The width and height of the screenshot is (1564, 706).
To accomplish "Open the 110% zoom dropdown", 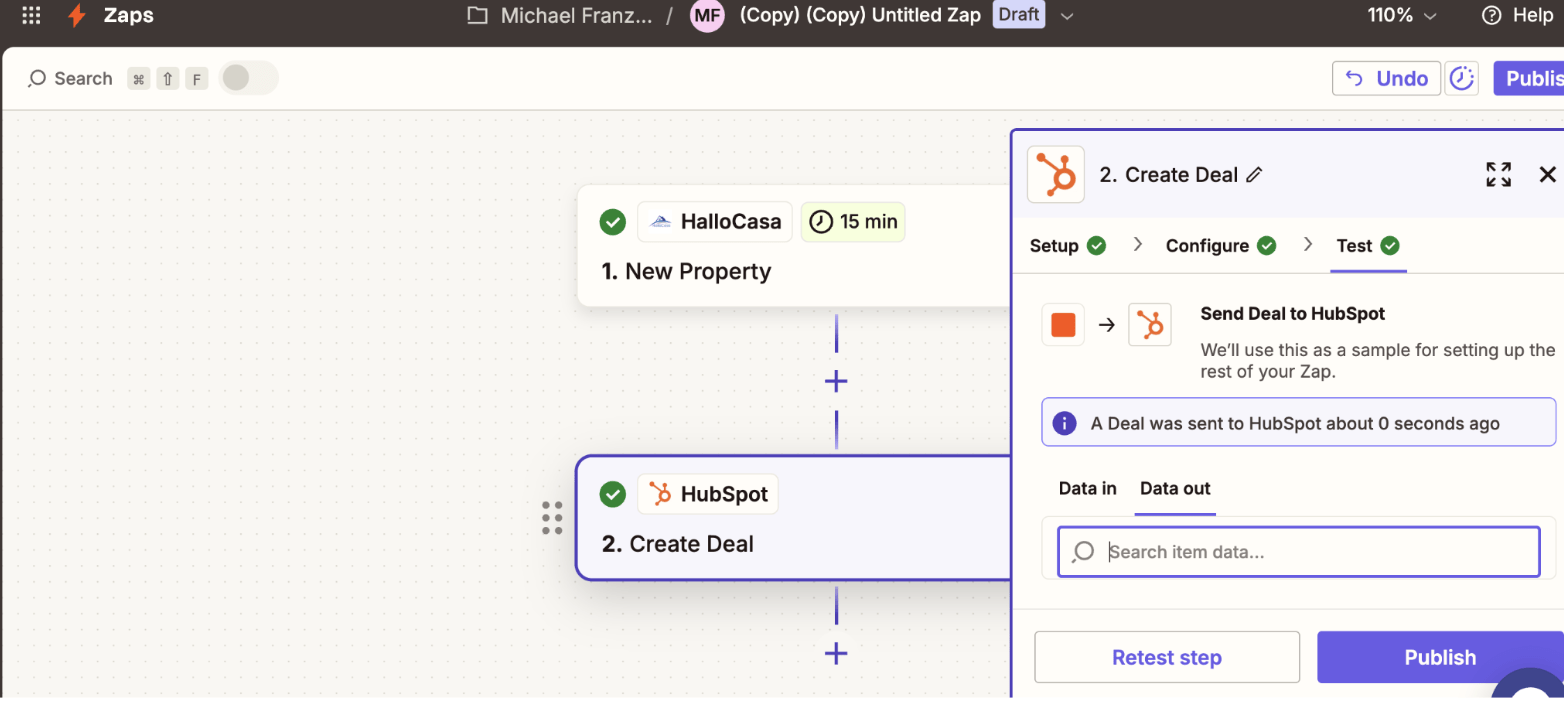I will click(x=1401, y=15).
